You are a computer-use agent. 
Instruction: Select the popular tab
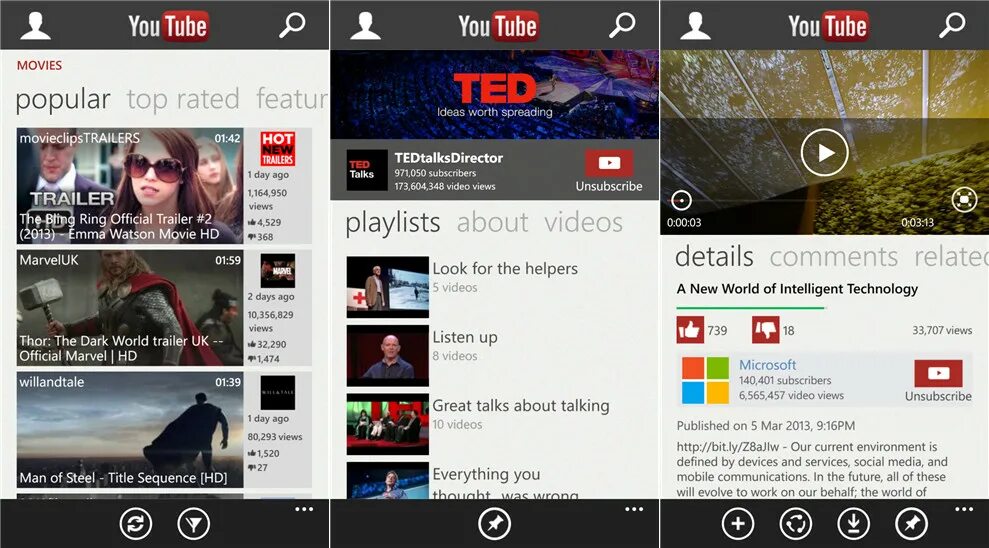tap(62, 100)
